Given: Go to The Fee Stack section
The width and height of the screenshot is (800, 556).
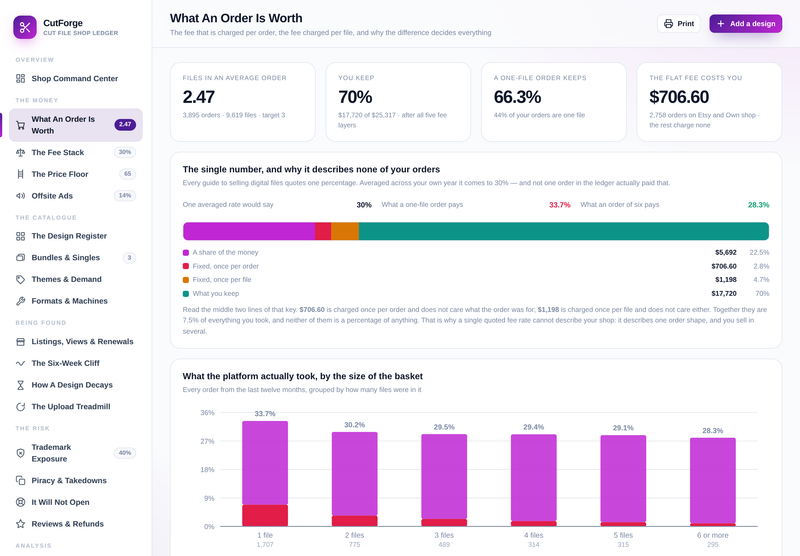Looking at the screenshot, I should click(x=76, y=153).
